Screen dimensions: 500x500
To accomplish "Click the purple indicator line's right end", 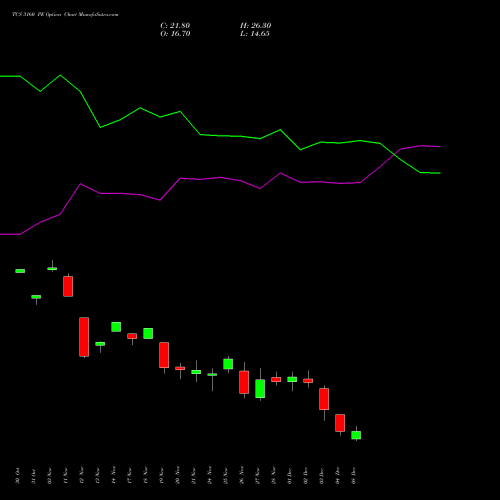I will pyautogui.click(x=439, y=146).
